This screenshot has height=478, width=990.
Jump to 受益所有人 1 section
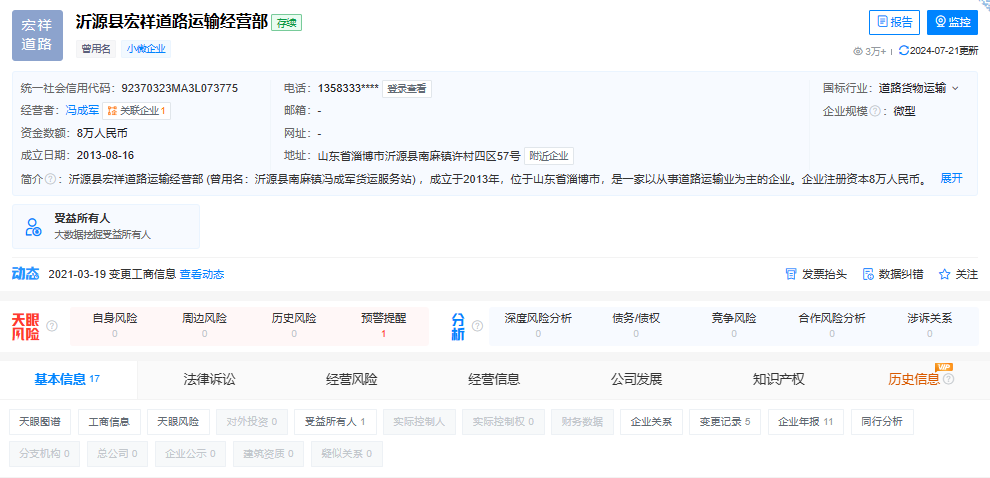tap(335, 422)
